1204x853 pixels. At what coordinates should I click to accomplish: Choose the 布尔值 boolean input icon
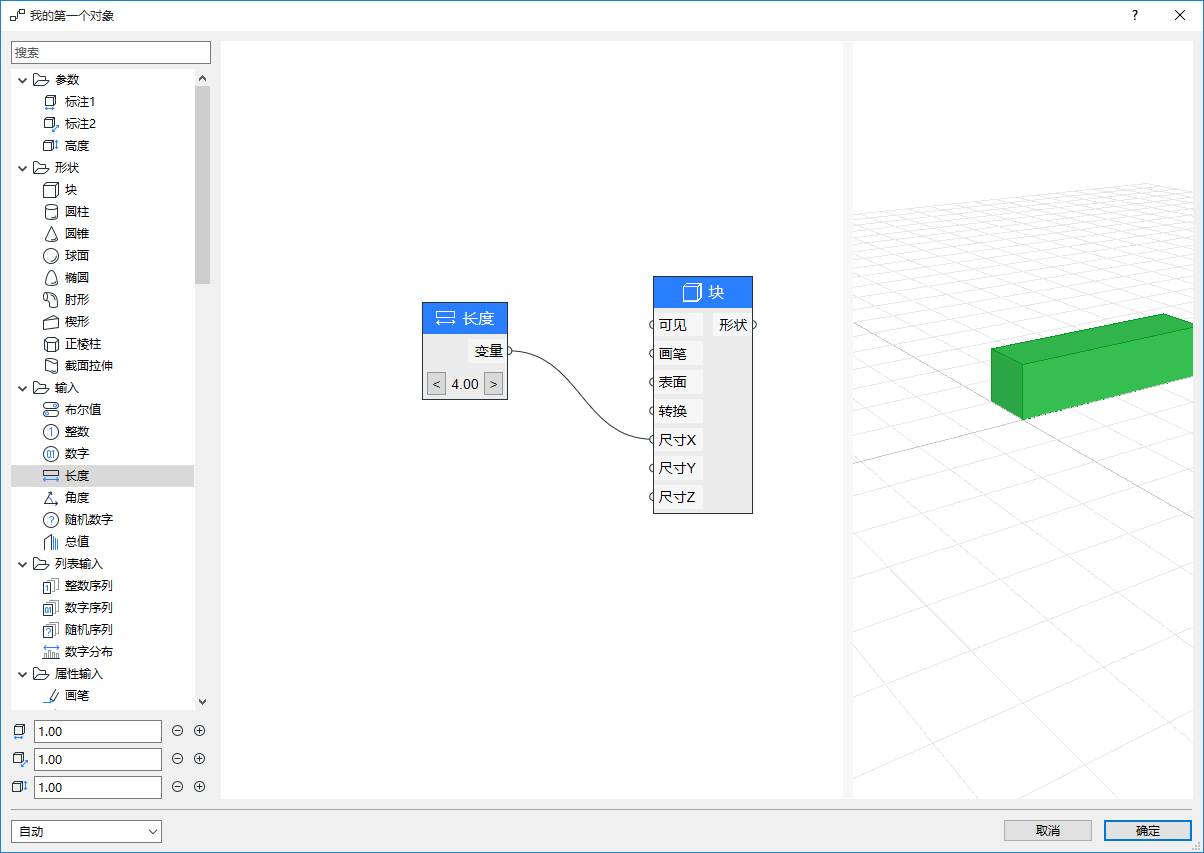click(x=51, y=410)
